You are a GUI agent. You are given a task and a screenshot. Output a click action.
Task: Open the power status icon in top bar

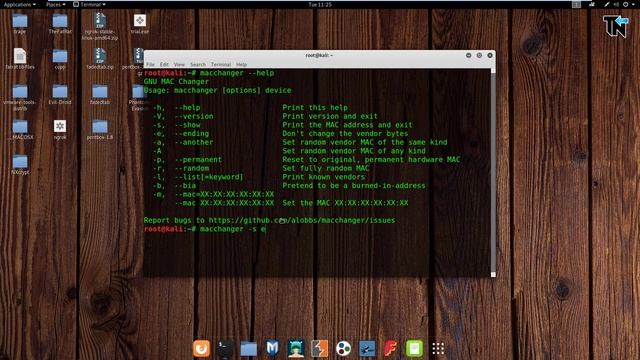[x=625, y=4]
